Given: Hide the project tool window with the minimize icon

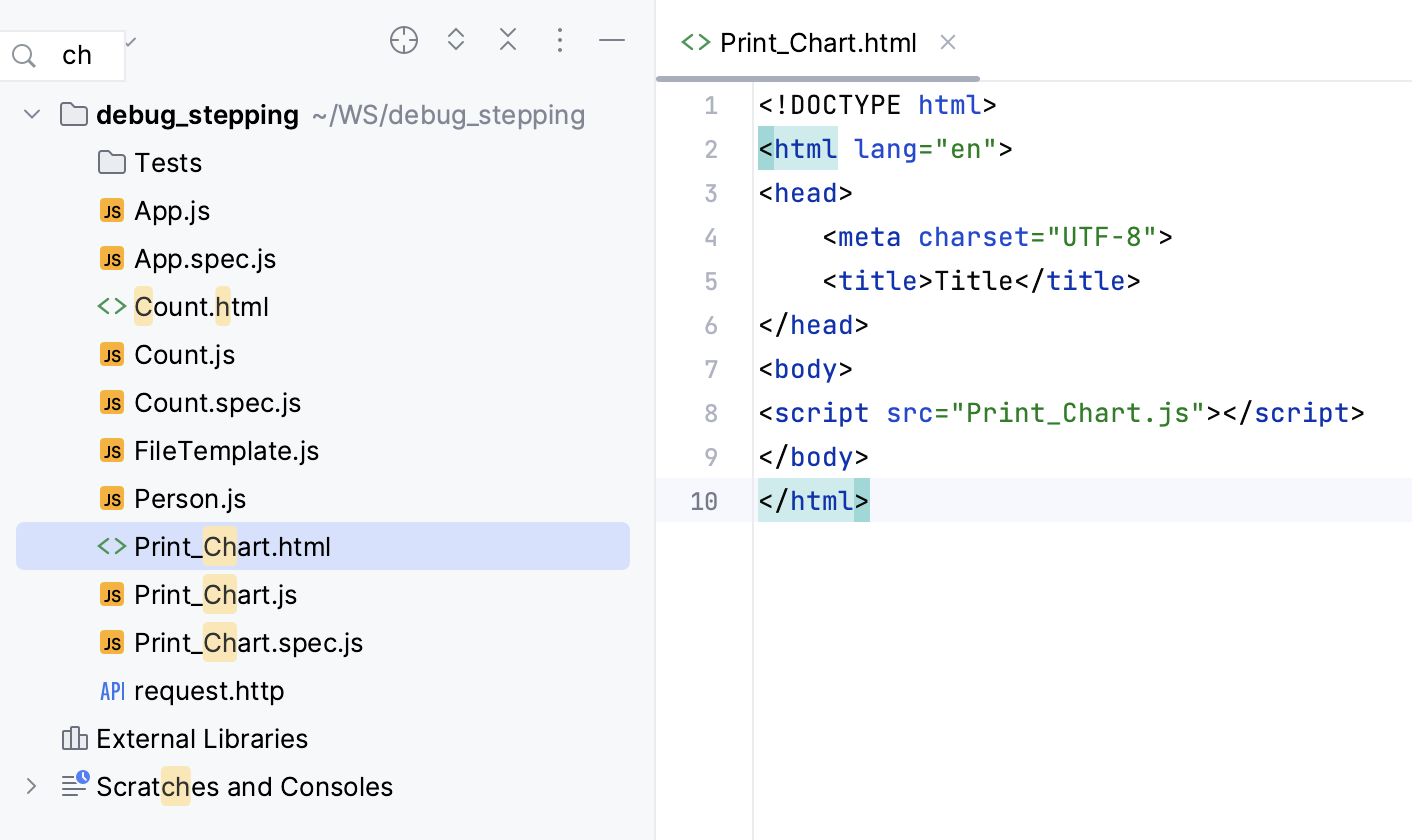Looking at the screenshot, I should 612,41.
